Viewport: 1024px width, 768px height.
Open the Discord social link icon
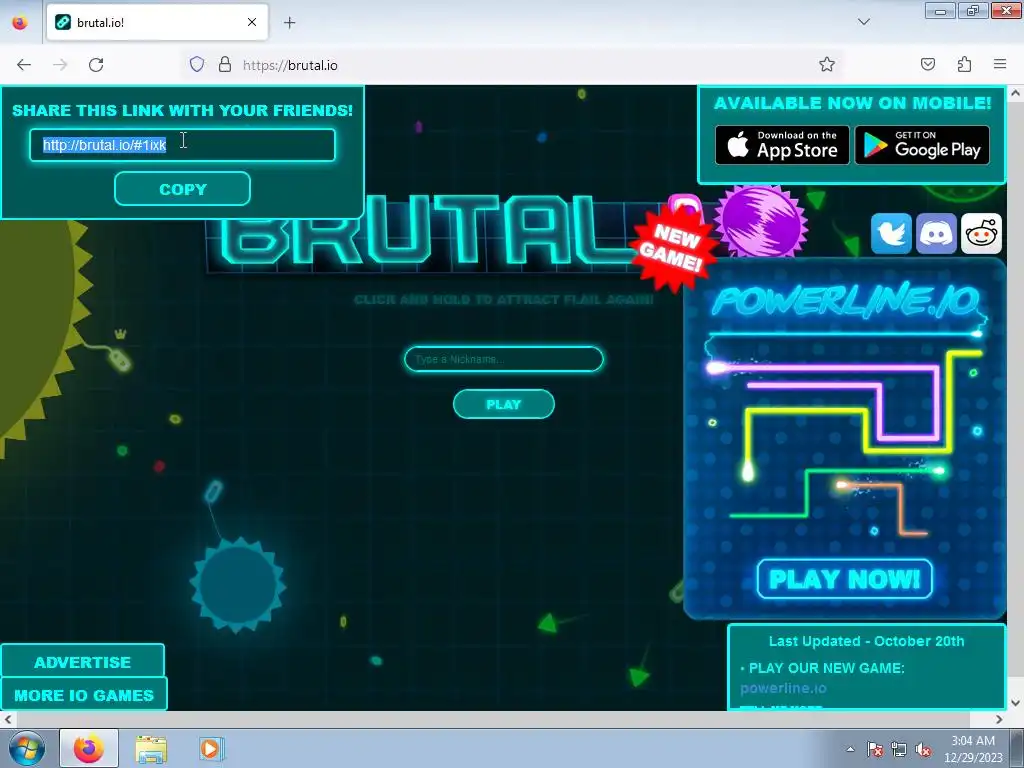[x=936, y=233]
